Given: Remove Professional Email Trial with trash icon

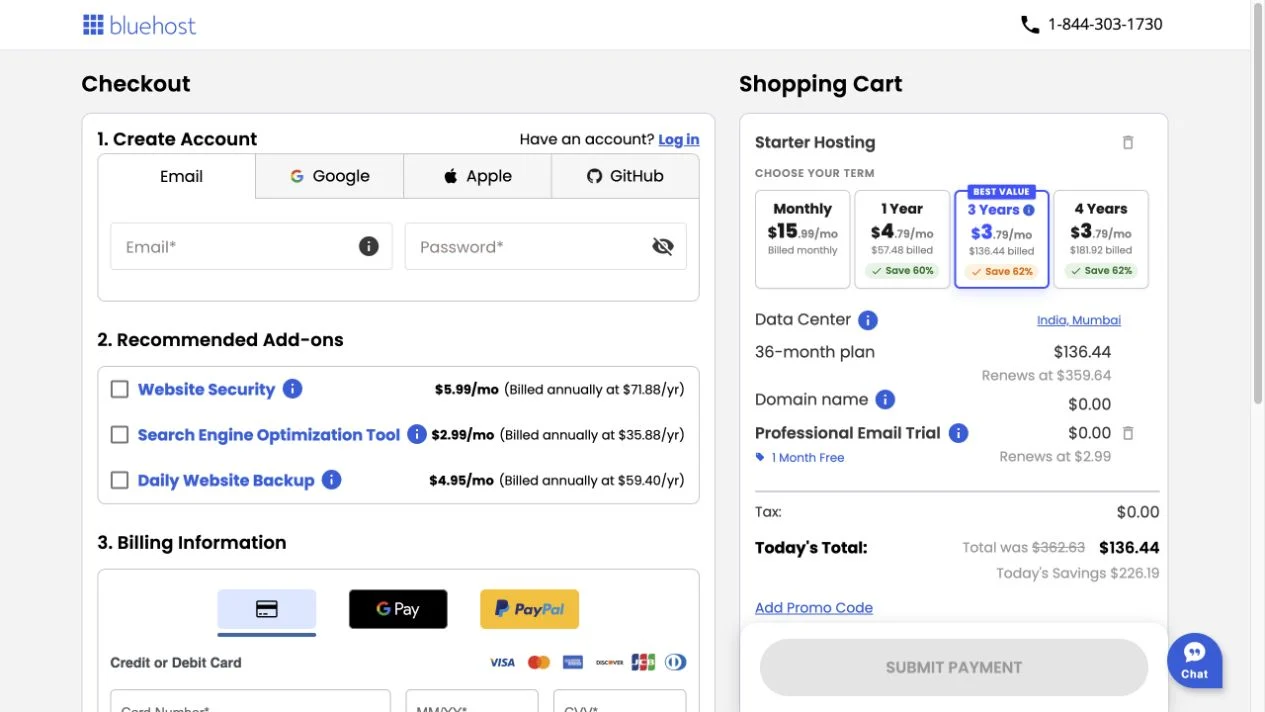Looking at the screenshot, I should [1128, 433].
